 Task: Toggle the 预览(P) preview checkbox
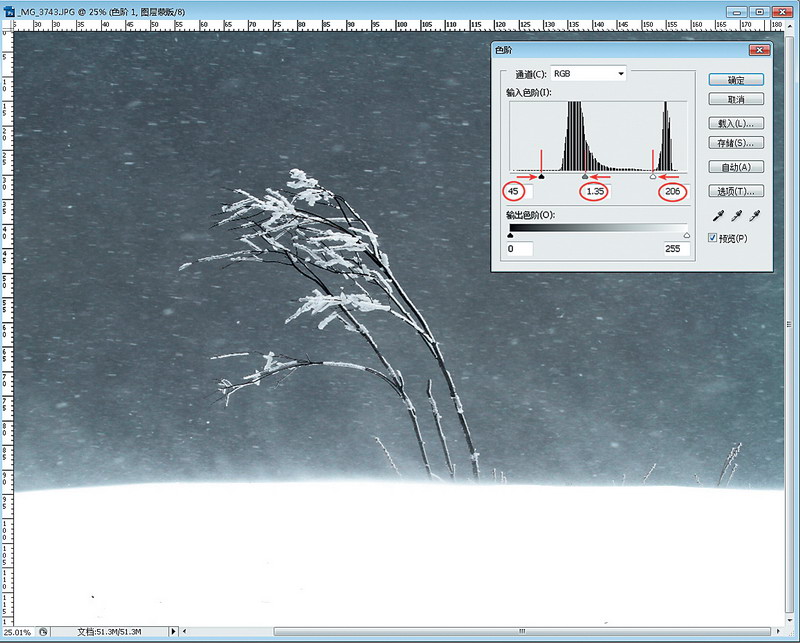712,238
